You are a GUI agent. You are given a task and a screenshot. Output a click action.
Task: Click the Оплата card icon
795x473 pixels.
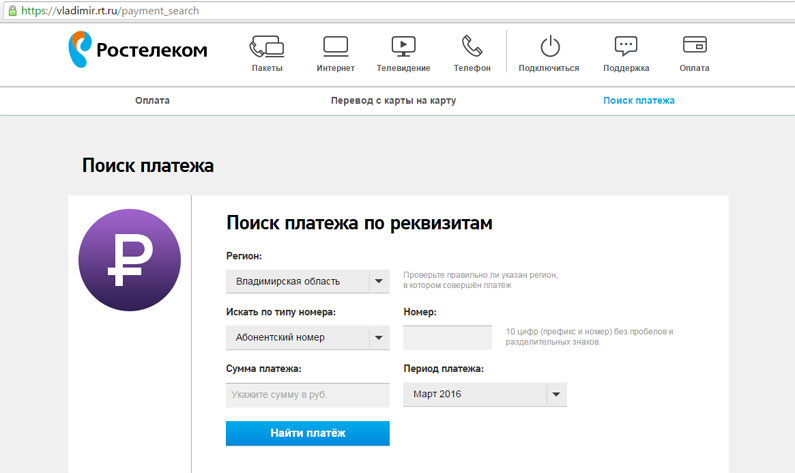click(694, 46)
